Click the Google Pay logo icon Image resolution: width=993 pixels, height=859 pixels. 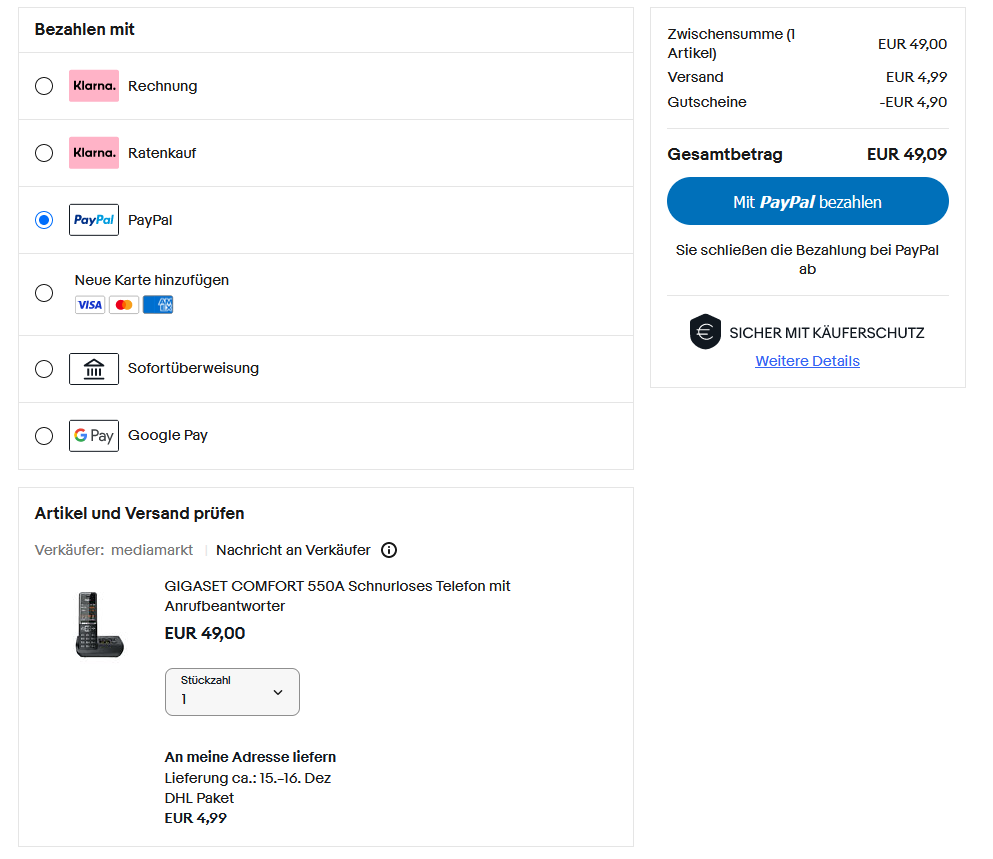(x=94, y=436)
